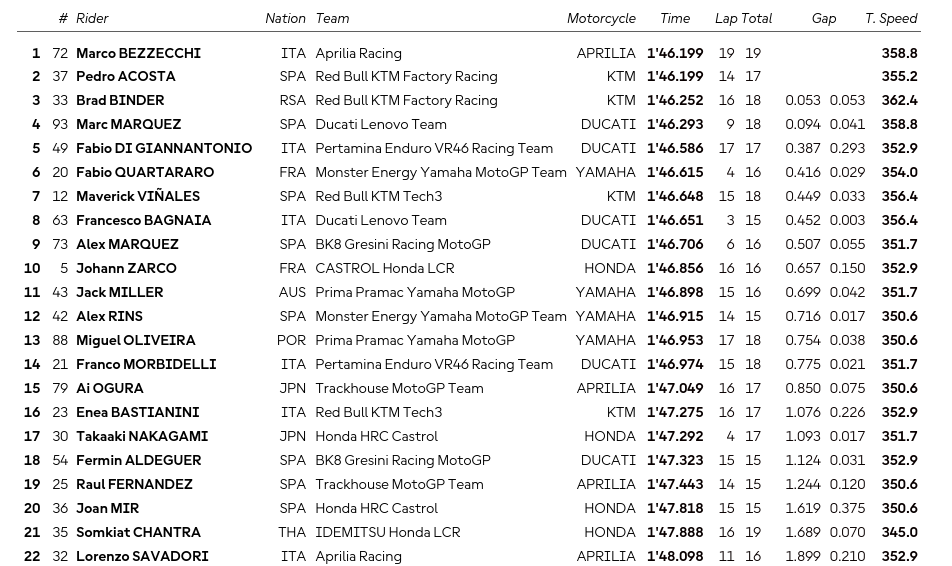
Task: Click the Motorcycle column header
Action: point(601,18)
